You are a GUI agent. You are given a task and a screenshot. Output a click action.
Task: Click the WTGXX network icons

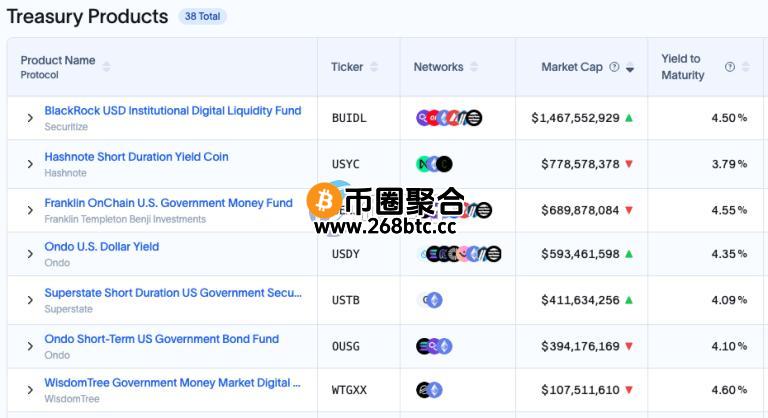(430, 390)
